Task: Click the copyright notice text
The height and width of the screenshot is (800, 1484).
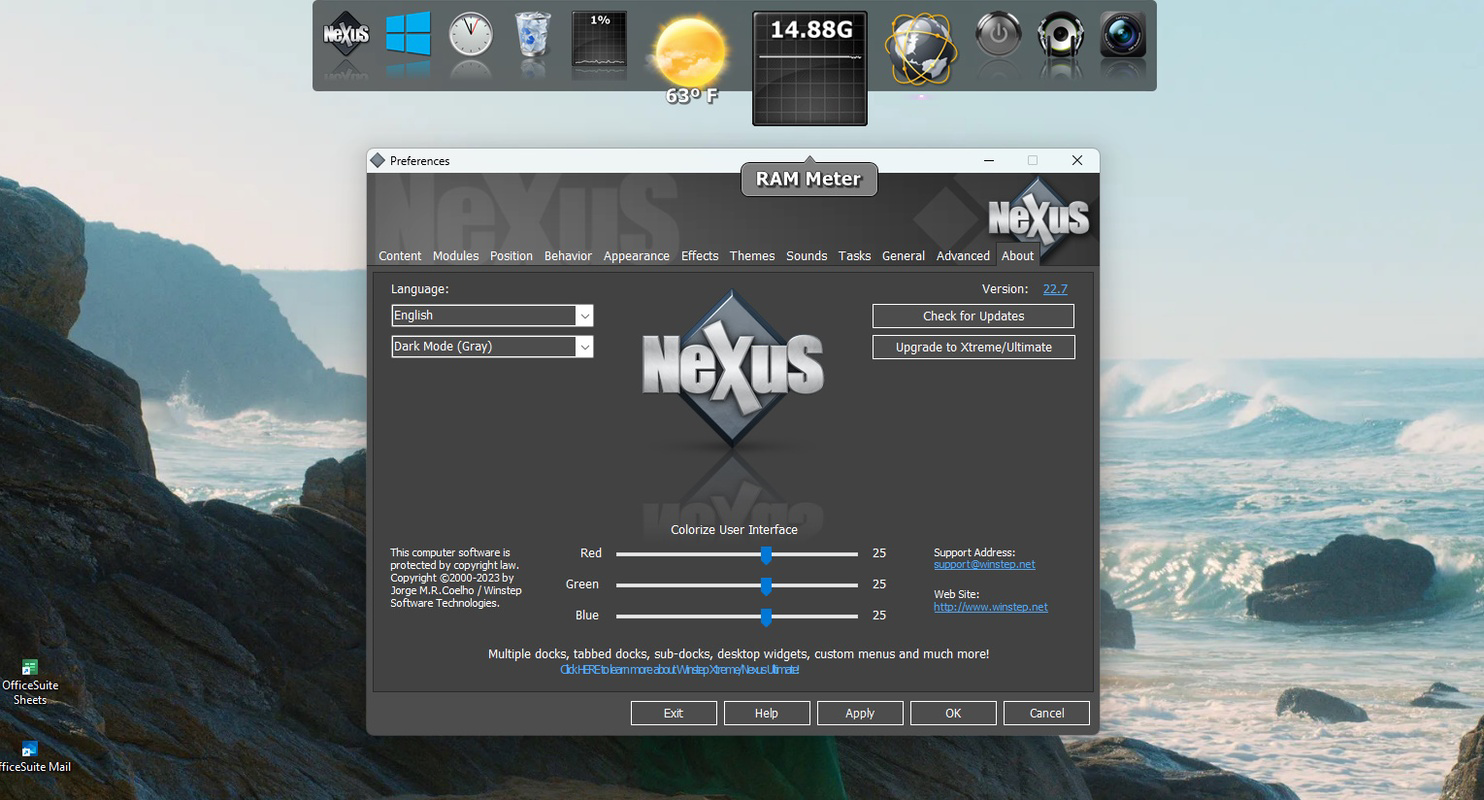Action: pos(456,578)
